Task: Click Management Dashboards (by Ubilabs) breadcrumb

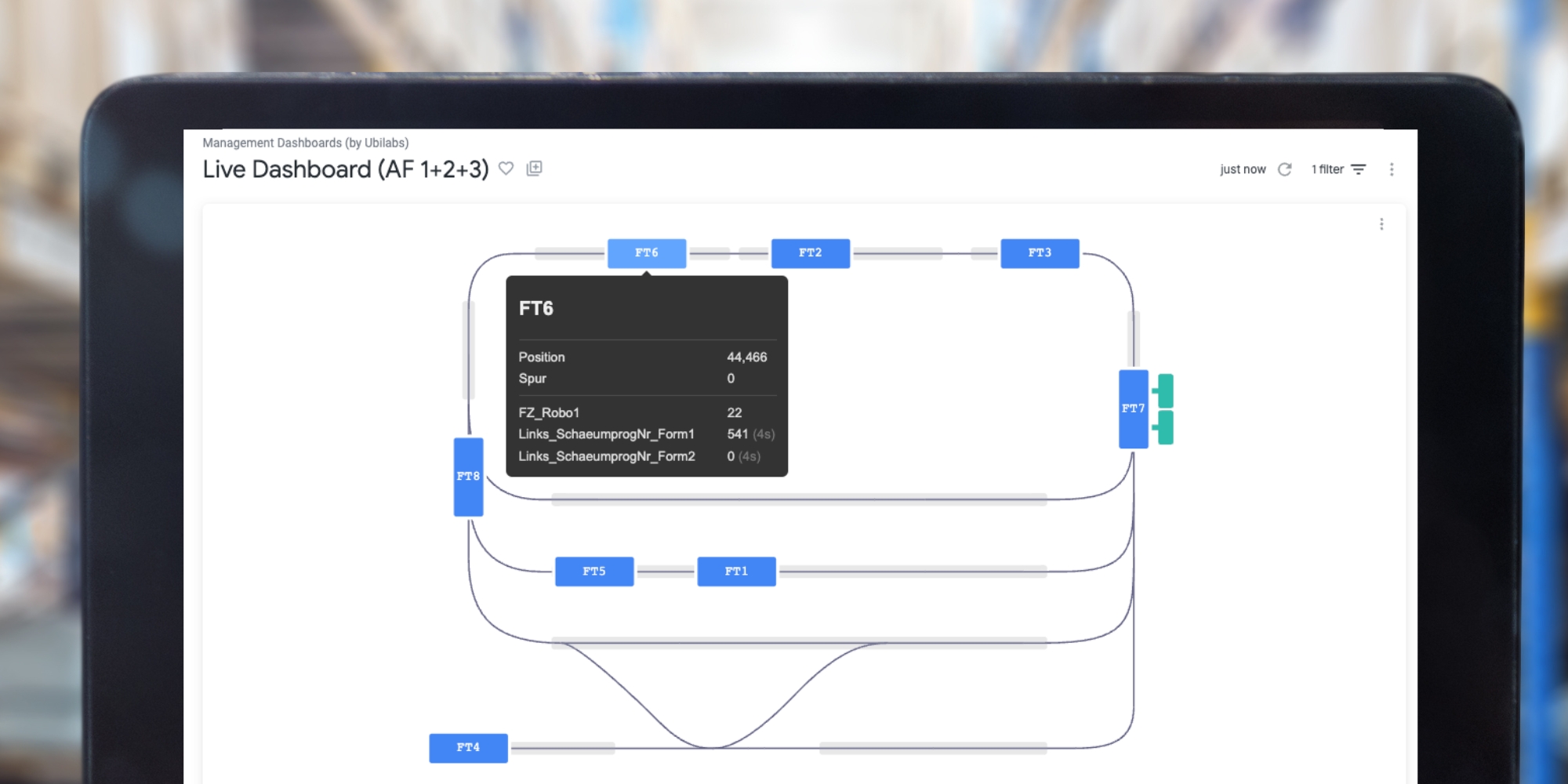Action: coord(306,143)
